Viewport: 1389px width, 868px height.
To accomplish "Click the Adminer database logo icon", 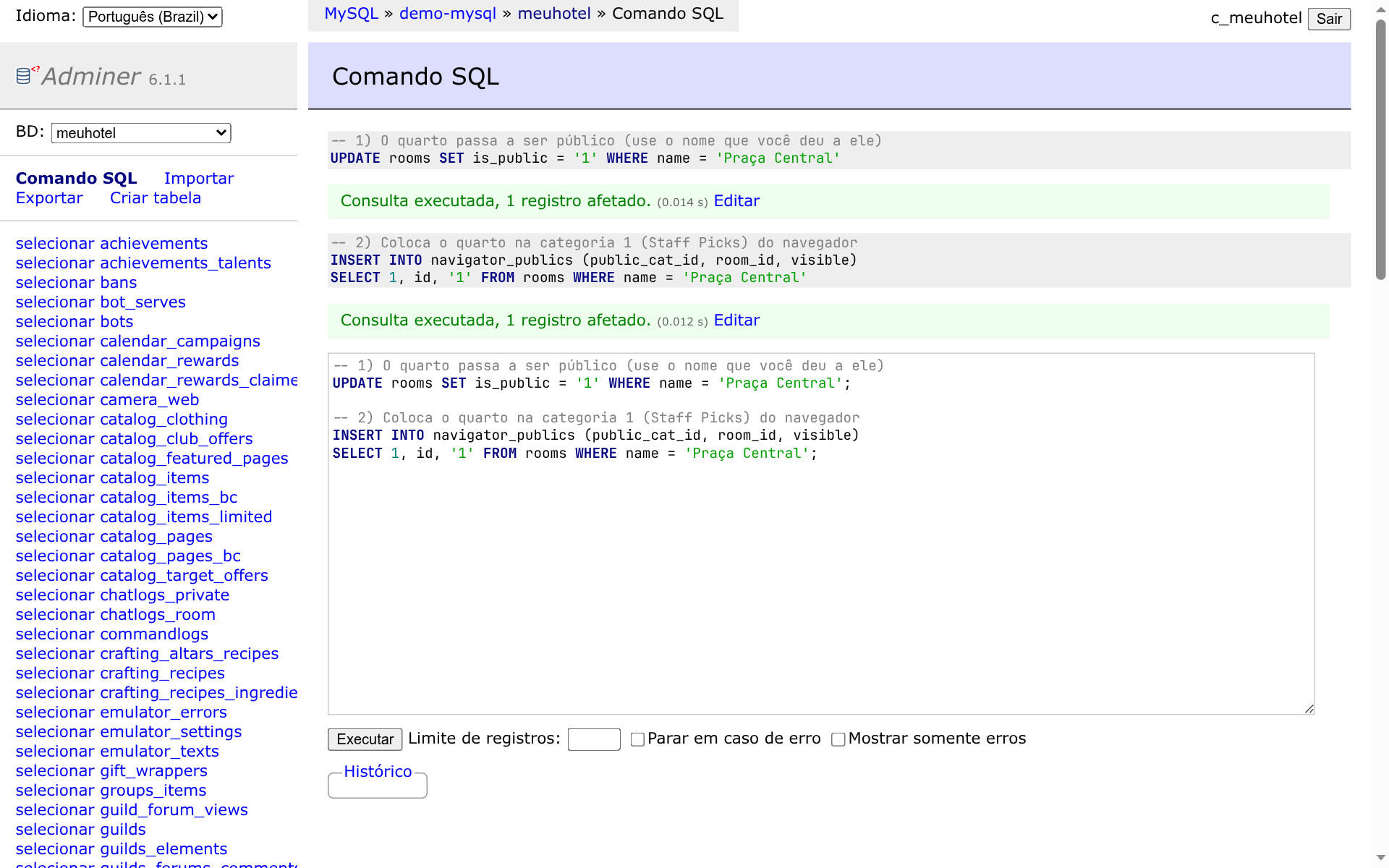I will click(x=24, y=76).
